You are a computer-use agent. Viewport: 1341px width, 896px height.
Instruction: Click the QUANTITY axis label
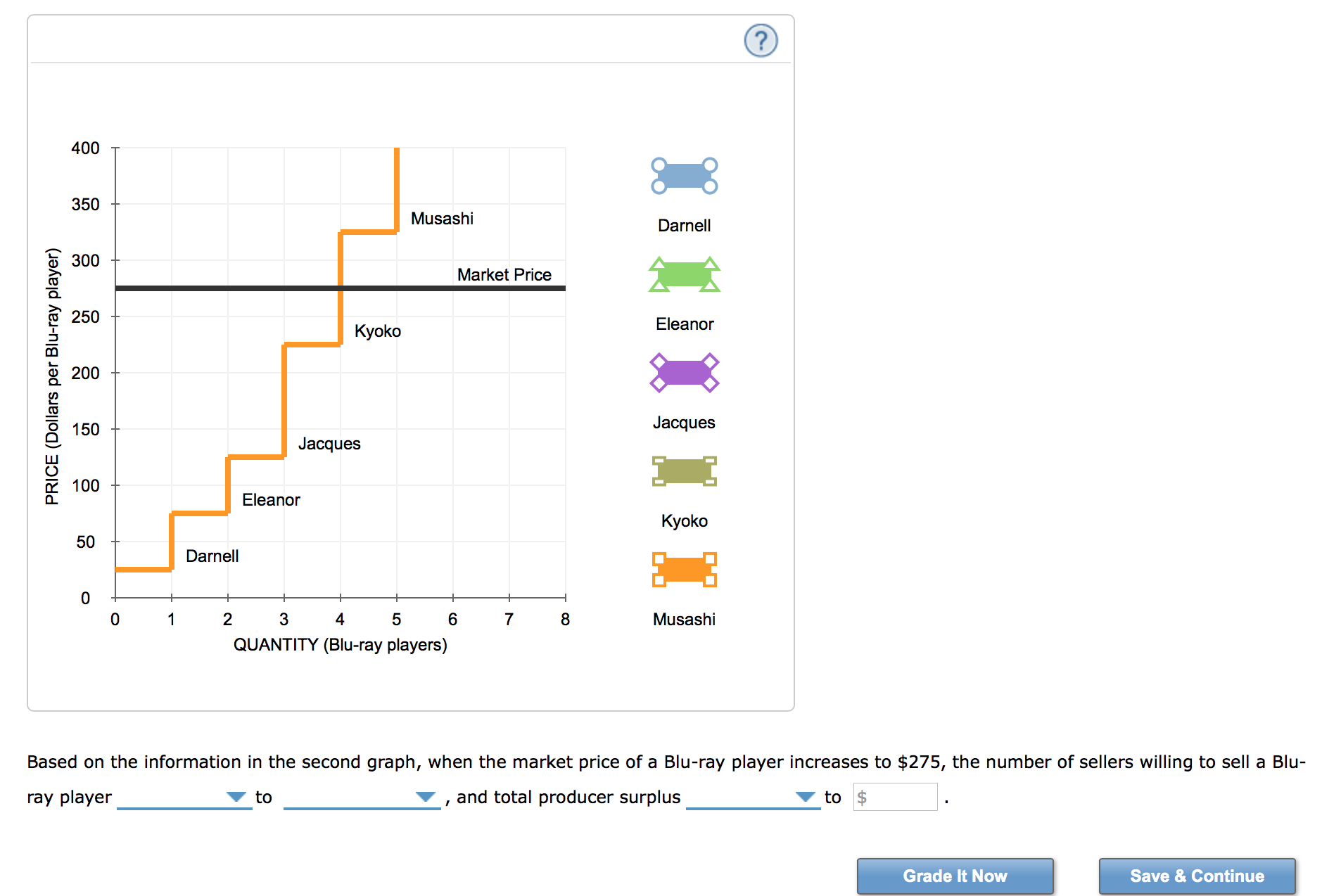click(340, 644)
